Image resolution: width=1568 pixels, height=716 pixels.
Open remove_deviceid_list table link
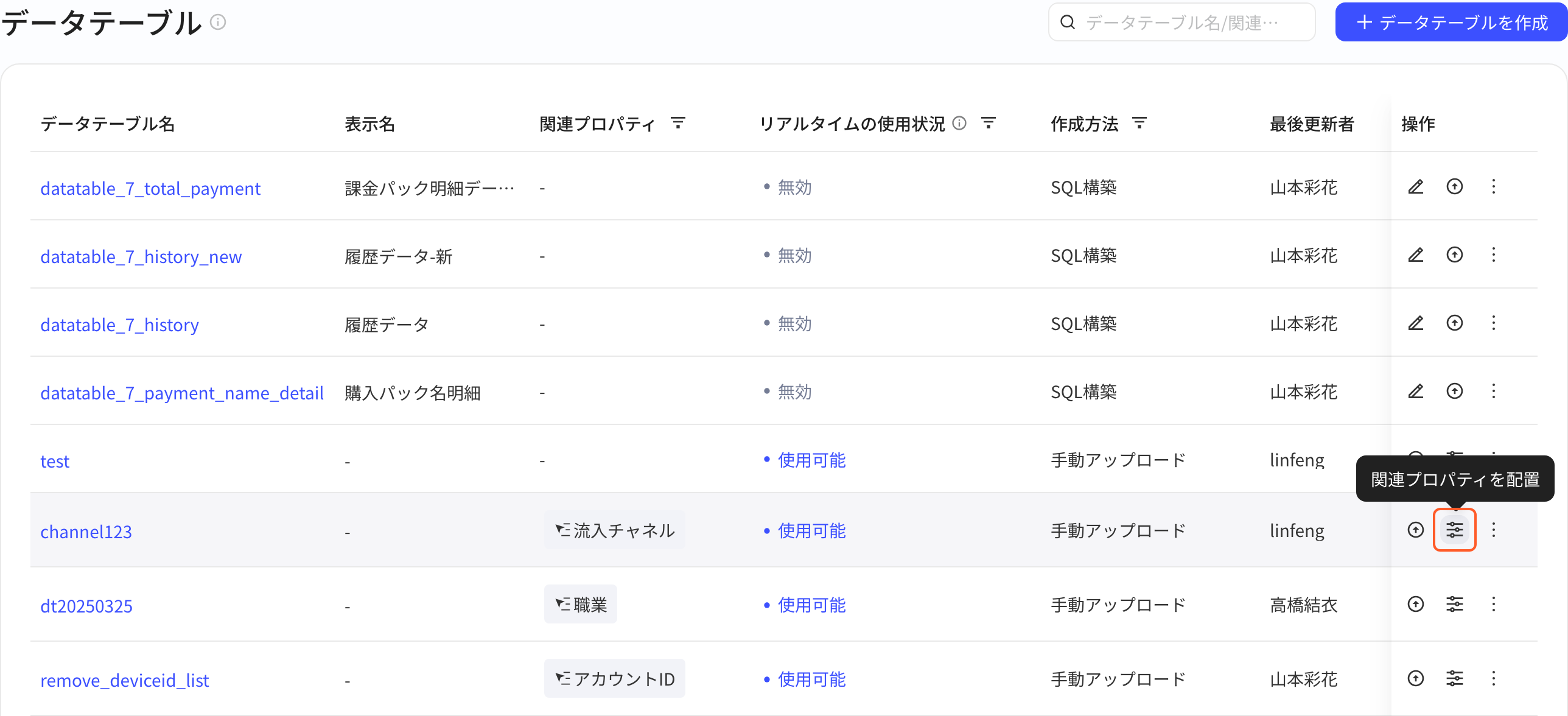click(125, 680)
